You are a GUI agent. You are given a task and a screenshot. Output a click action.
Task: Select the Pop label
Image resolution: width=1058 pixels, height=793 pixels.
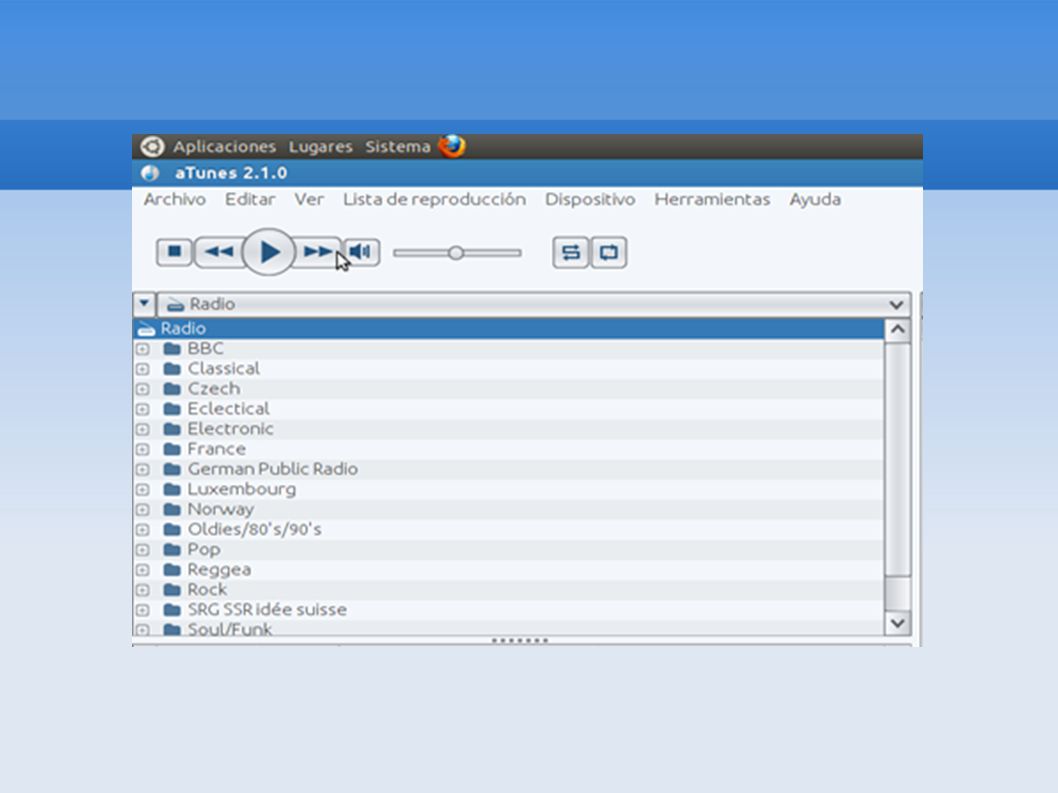coord(204,550)
